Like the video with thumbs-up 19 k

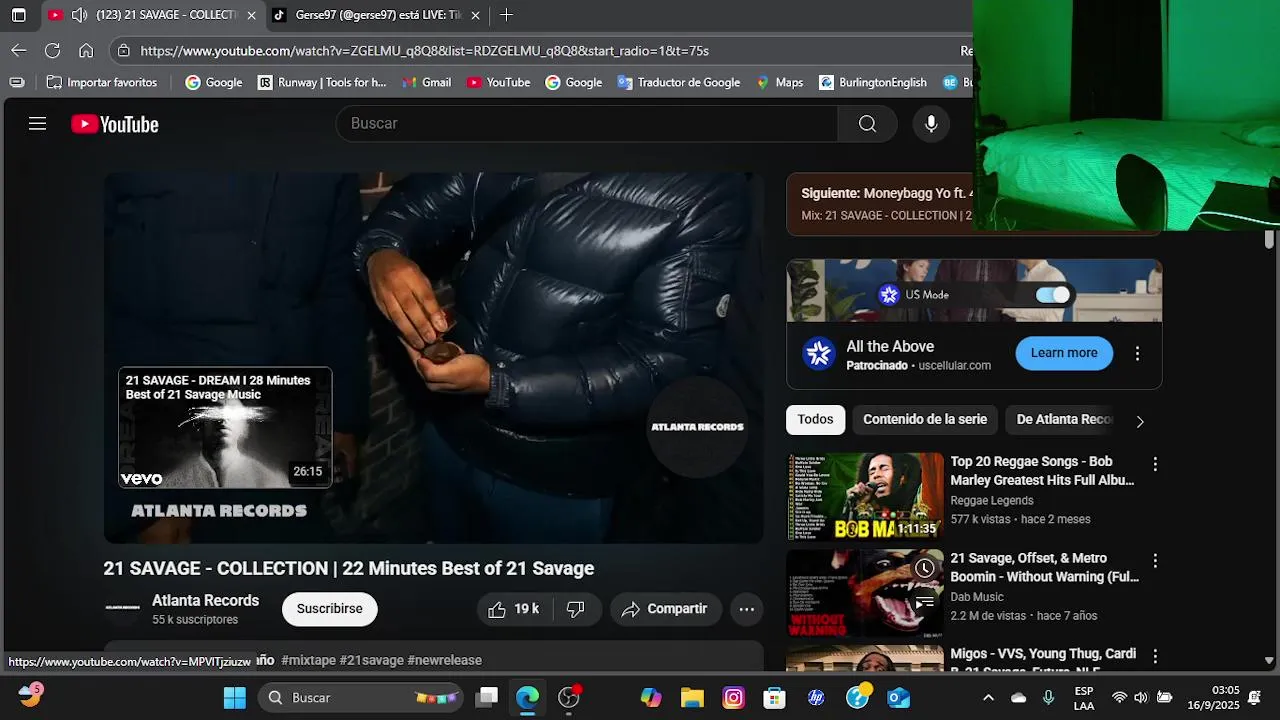click(514, 609)
